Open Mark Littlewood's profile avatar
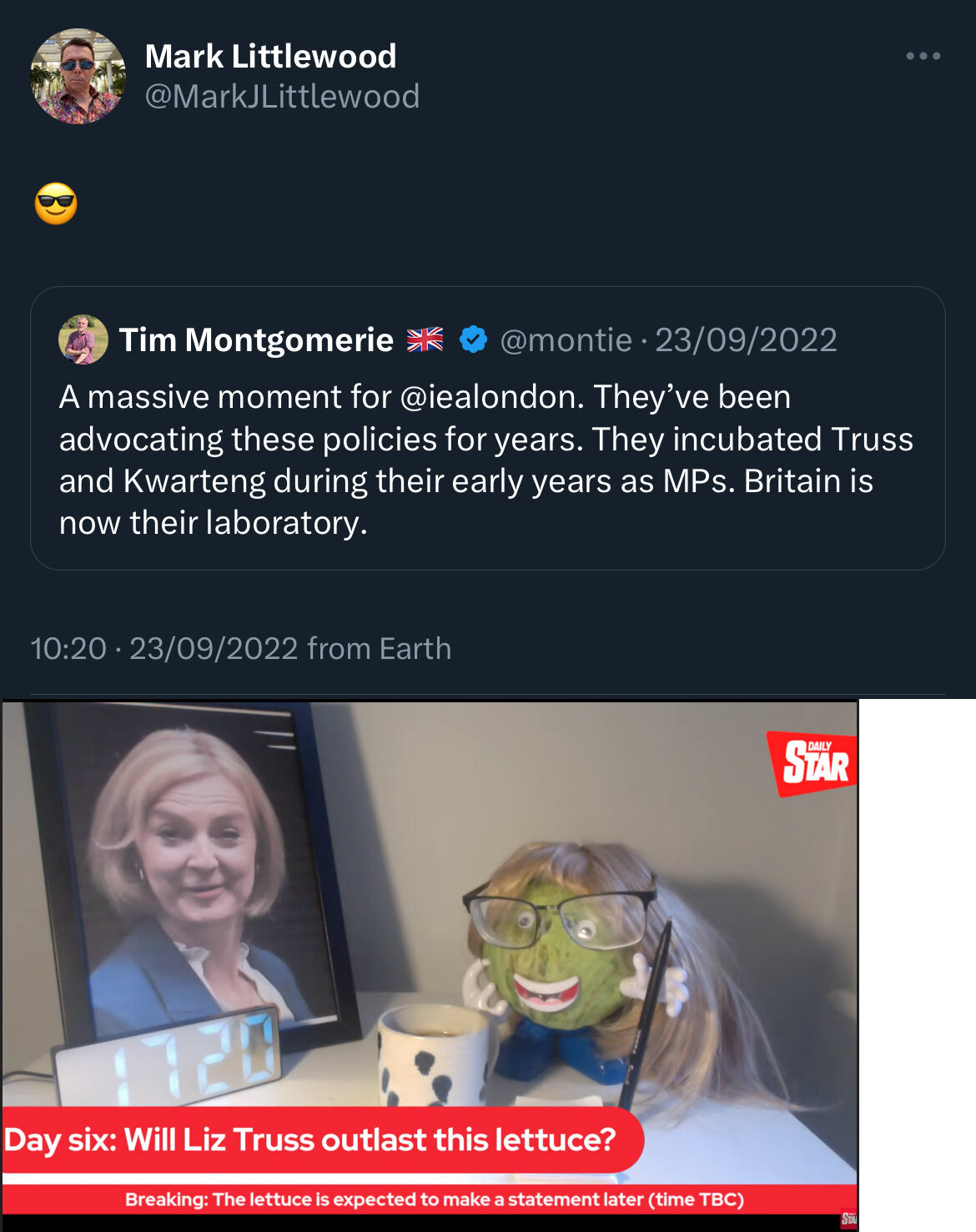This screenshot has height=1232, width=976. click(78, 77)
